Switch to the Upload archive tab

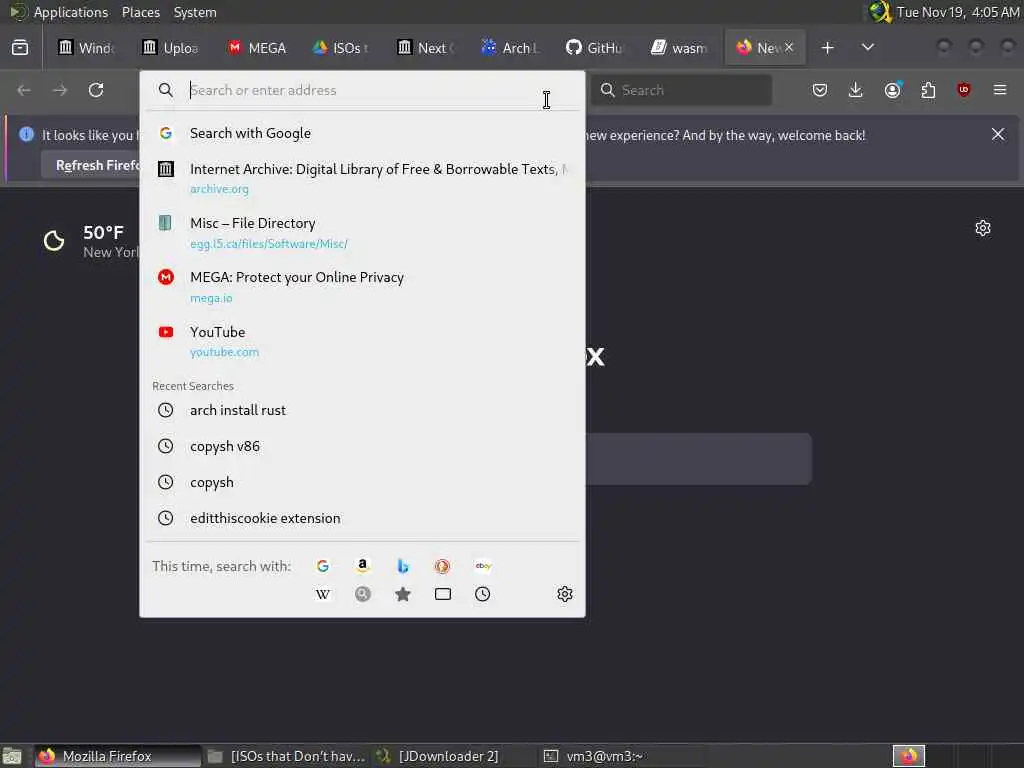click(172, 48)
